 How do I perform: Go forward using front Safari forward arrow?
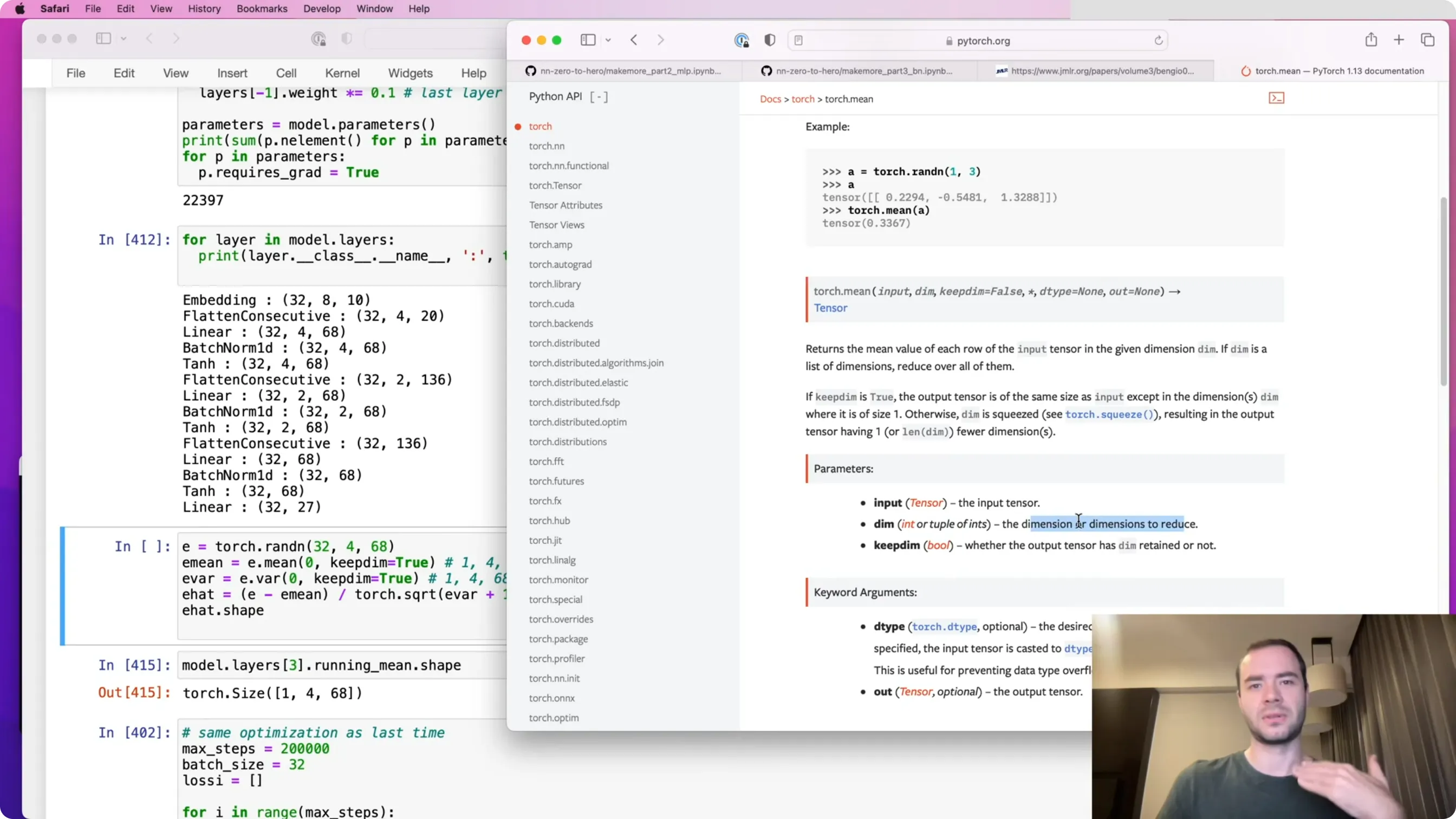660,40
